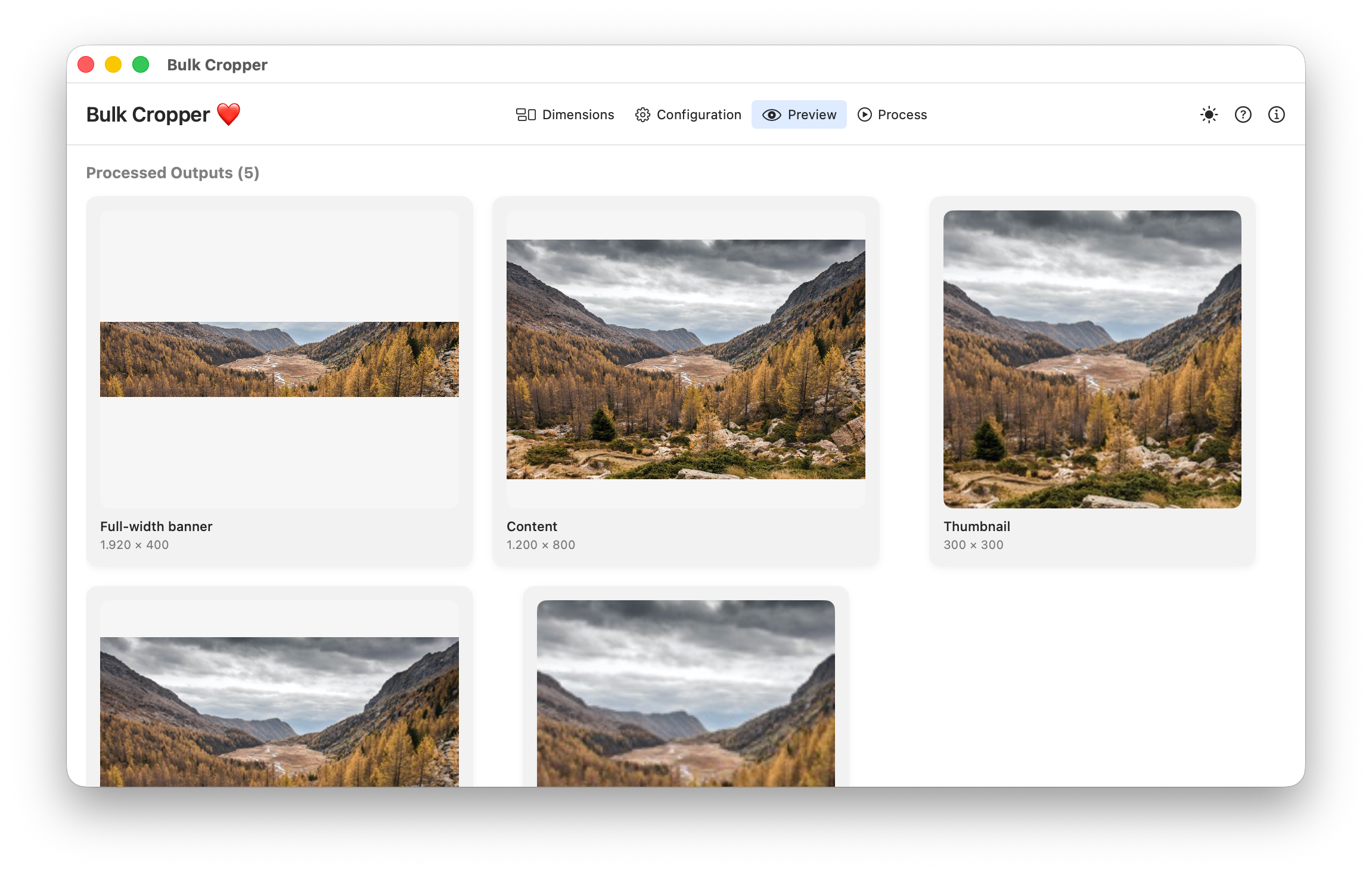The width and height of the screenshot is (1372, 875).
Task: Select the Preview tab label
Action: [x=812, y=114]
